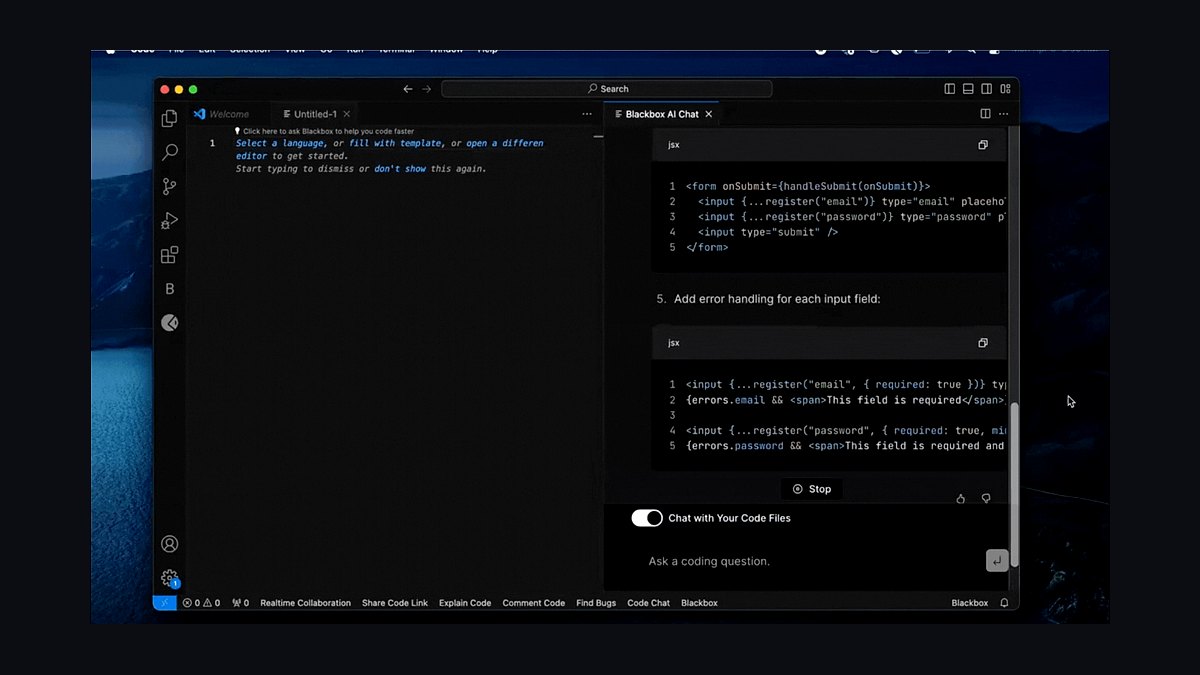Click open a different editor link
This screenshot has width=1200, height=675.
point(505,143)
